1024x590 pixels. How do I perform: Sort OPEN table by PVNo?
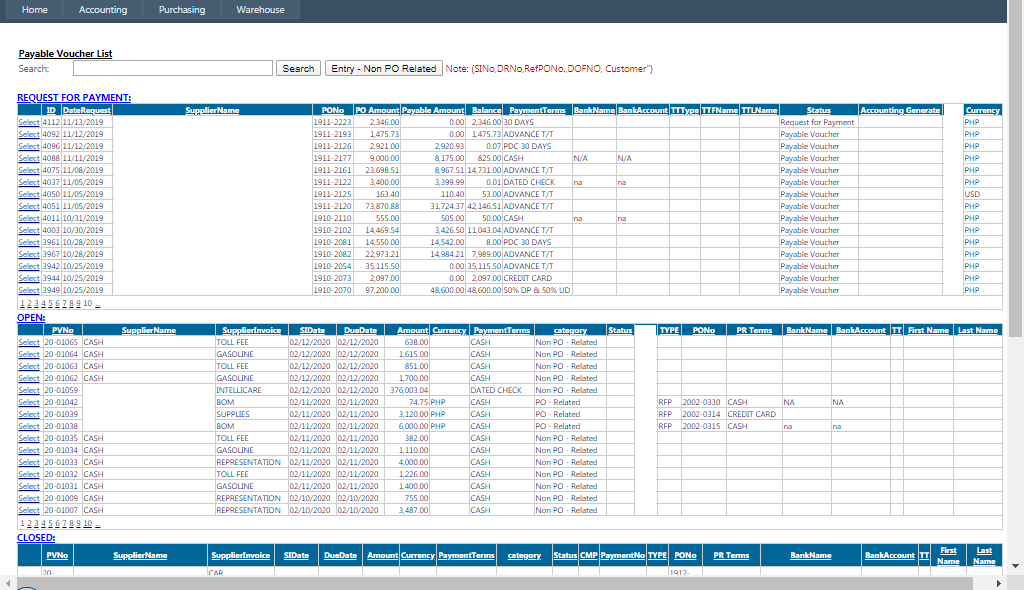click(63, 331)
